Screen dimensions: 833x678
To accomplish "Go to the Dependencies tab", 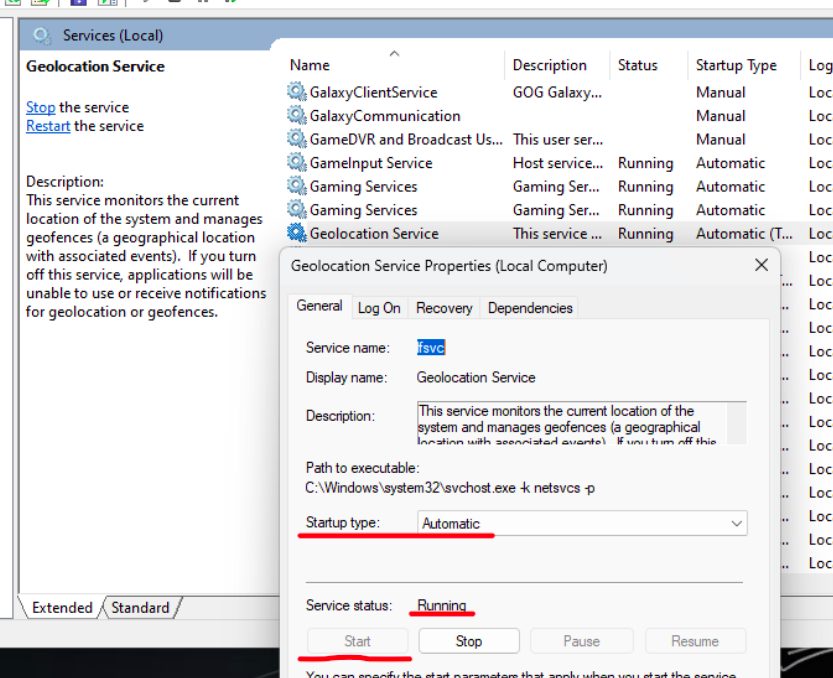I will [x=529, y=308].
